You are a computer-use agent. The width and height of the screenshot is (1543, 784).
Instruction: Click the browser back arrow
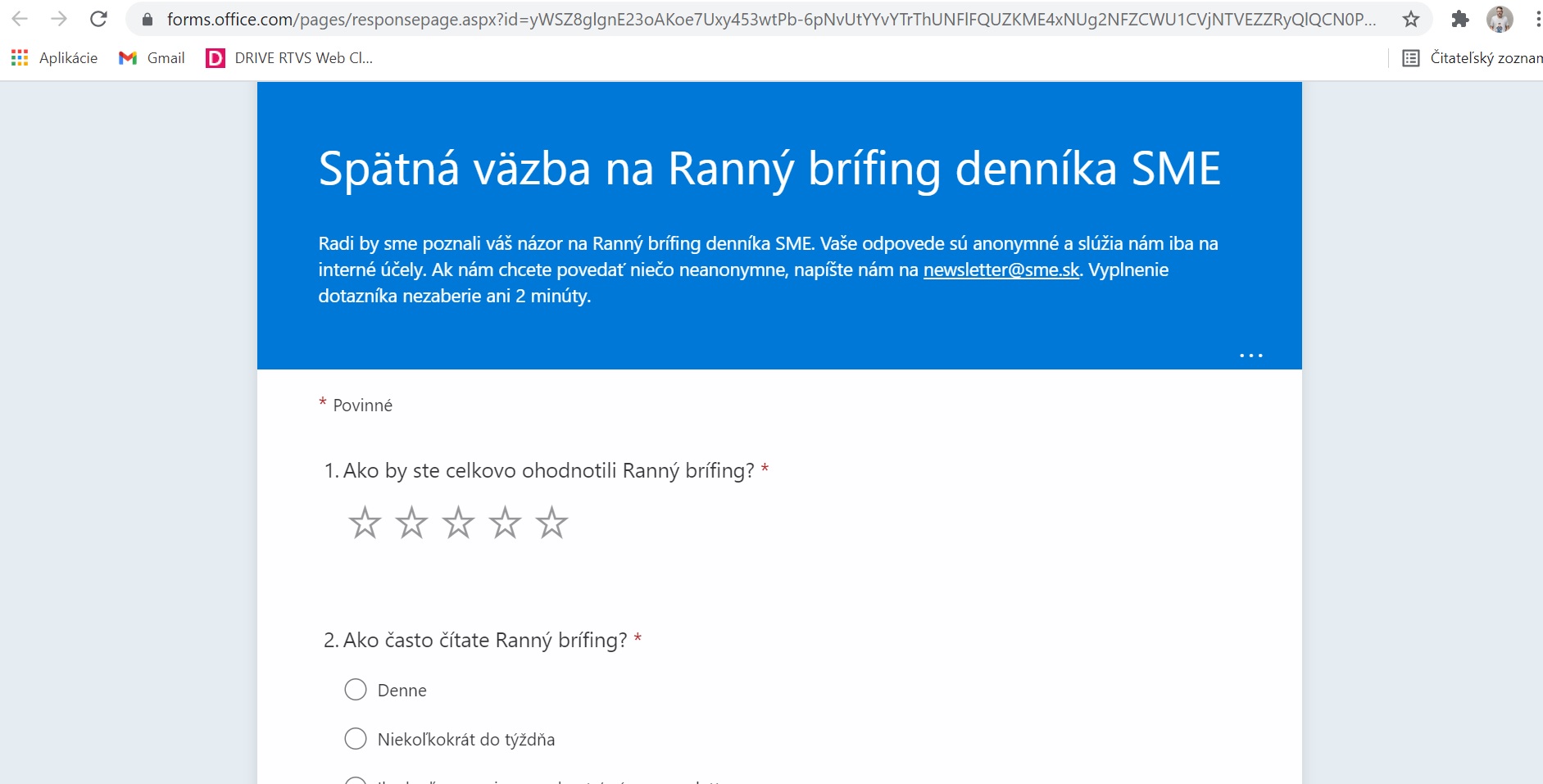point(20,19)
